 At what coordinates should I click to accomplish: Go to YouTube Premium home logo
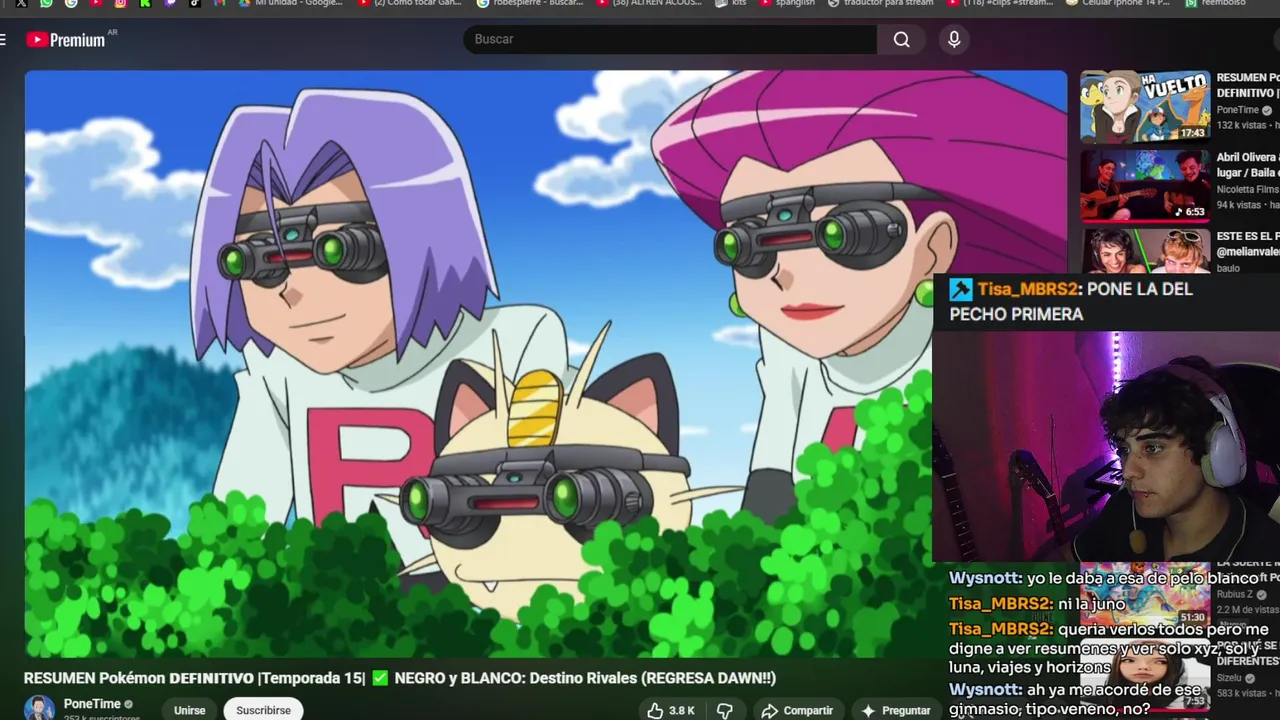66,39
